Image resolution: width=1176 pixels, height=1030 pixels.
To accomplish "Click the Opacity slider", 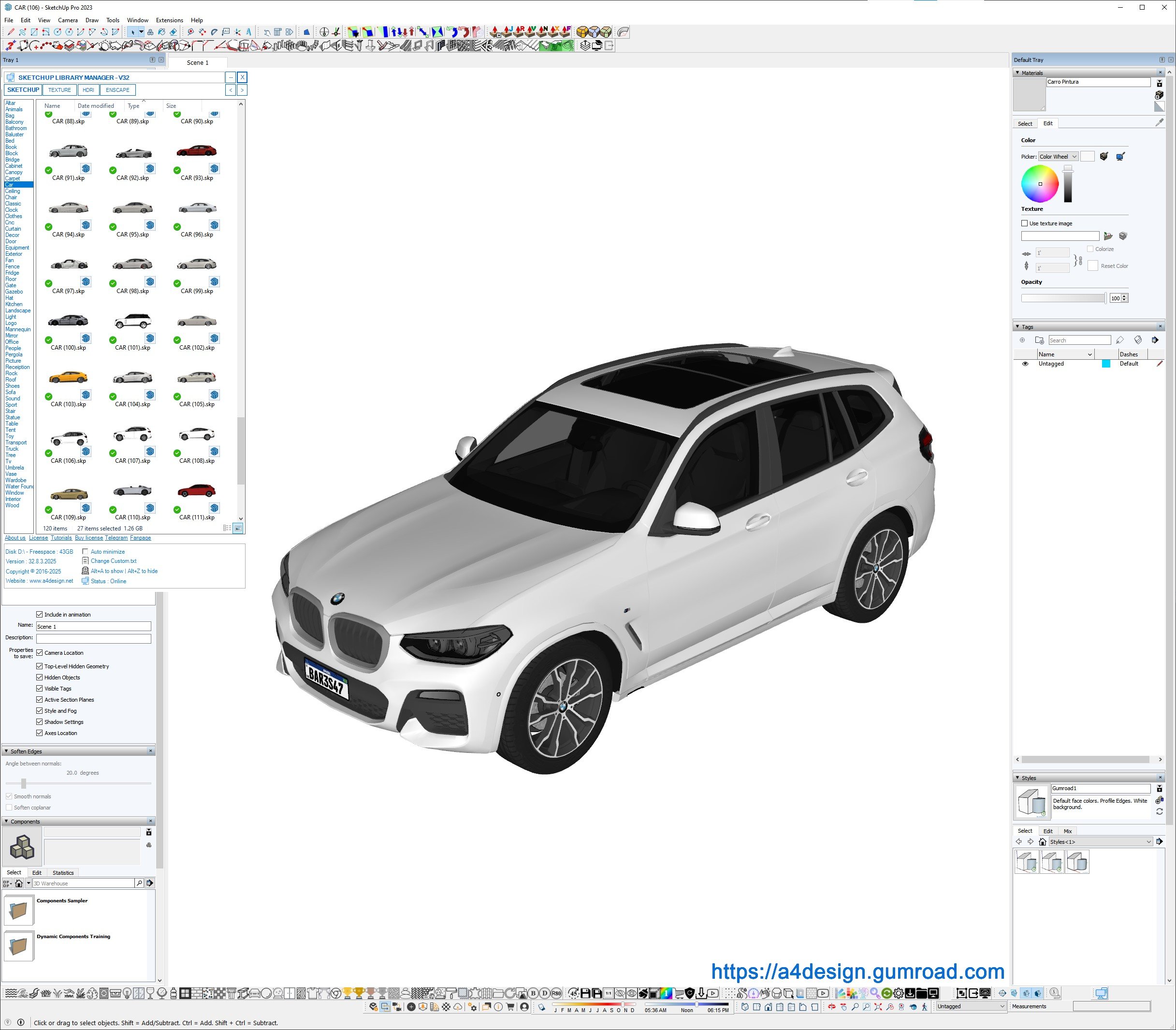I will pyautogui.click(x=1063, y=298).
